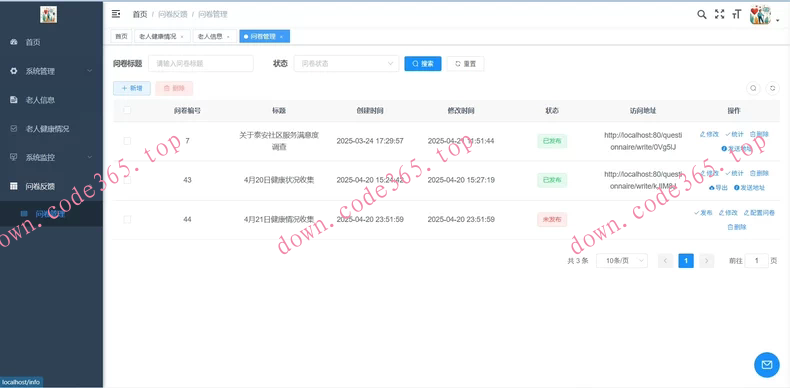Focus the 前往 page number input
The height and width of the screenshot is (388, 790).
[756, 261]
